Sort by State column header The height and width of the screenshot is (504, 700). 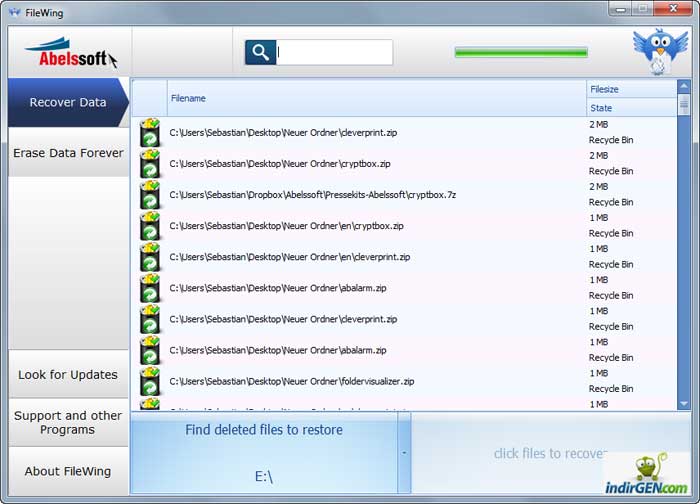(631, 108)
